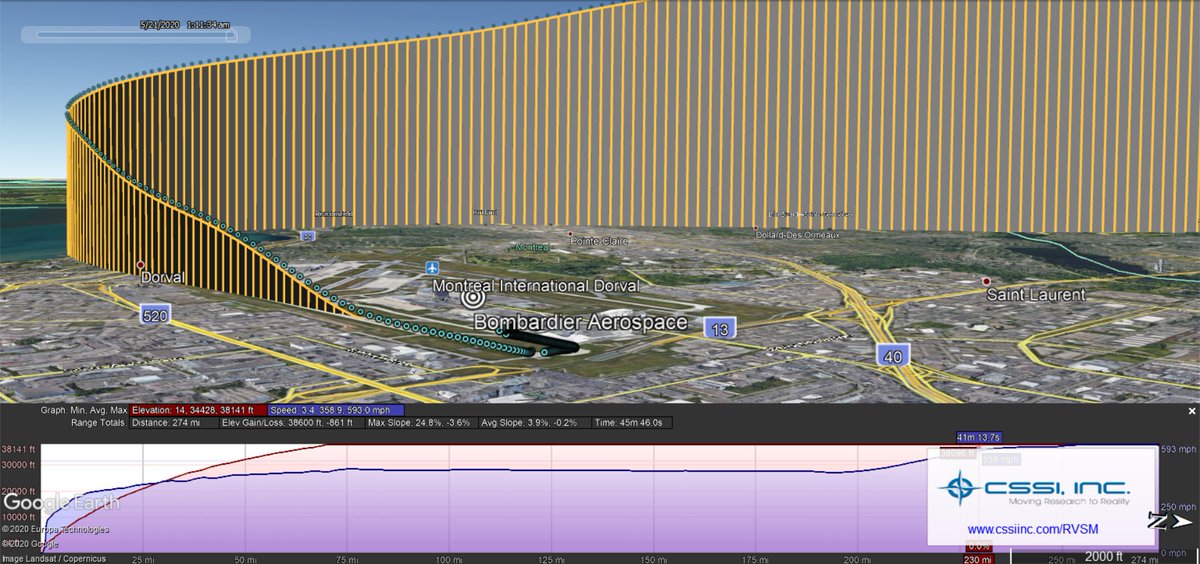This screenshot has height=564, width=1200.
Task: Click the Dollard-Des Ormeaux label
Action: (800, 234)
